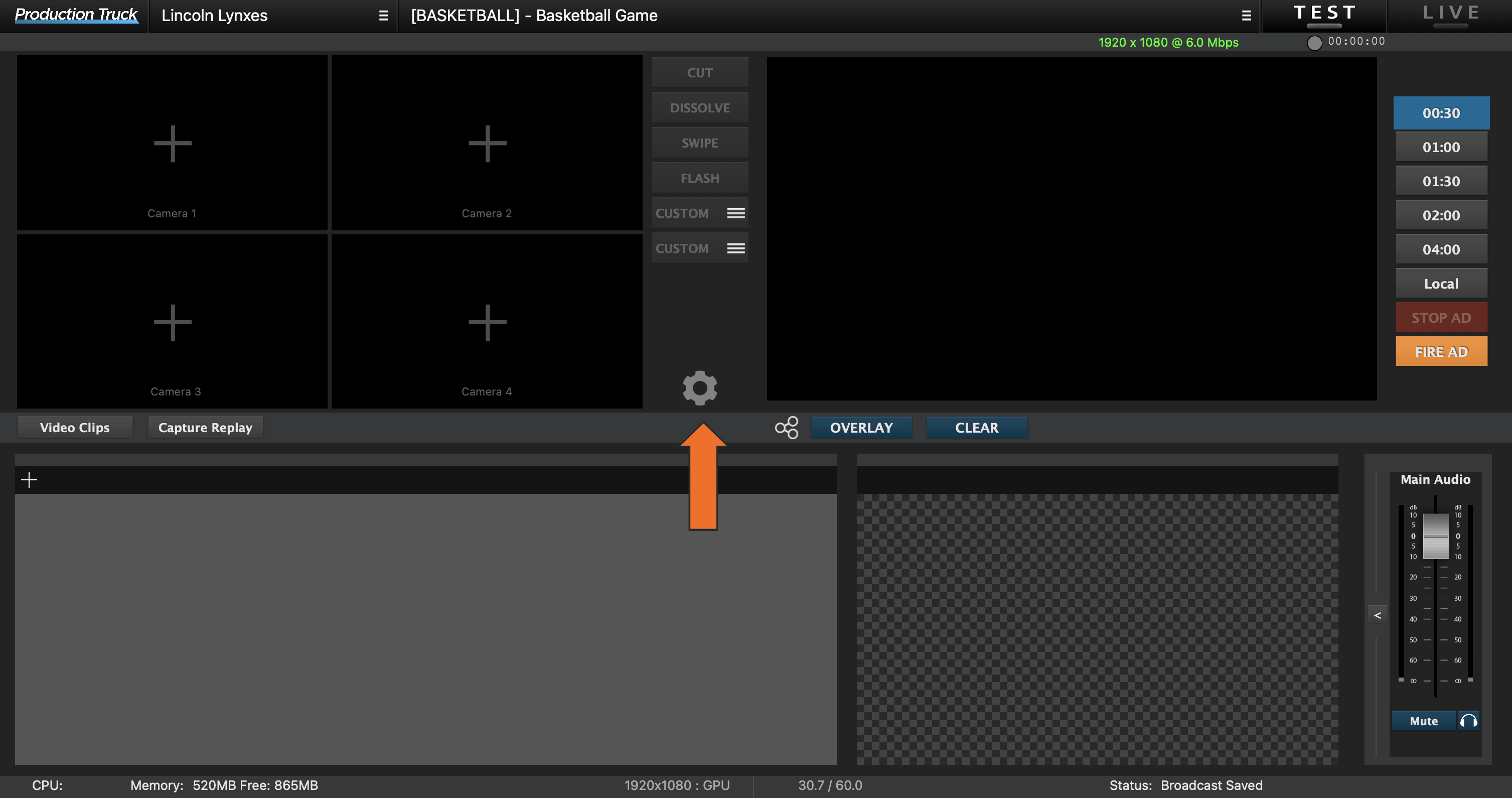Click the Broadcast Saved status text
The image size is (1512, 798).
coord(1212,785)
